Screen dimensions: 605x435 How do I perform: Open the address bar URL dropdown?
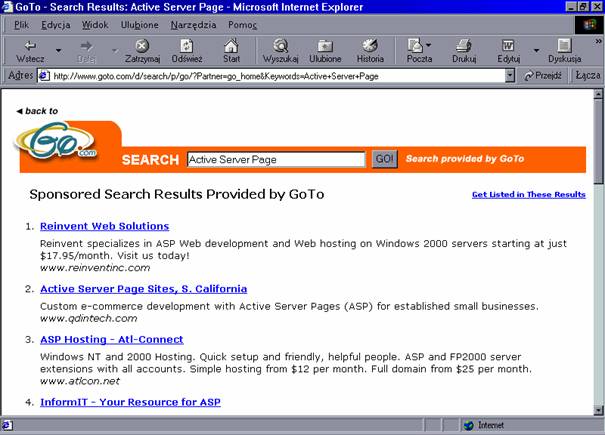coord(510,76)
